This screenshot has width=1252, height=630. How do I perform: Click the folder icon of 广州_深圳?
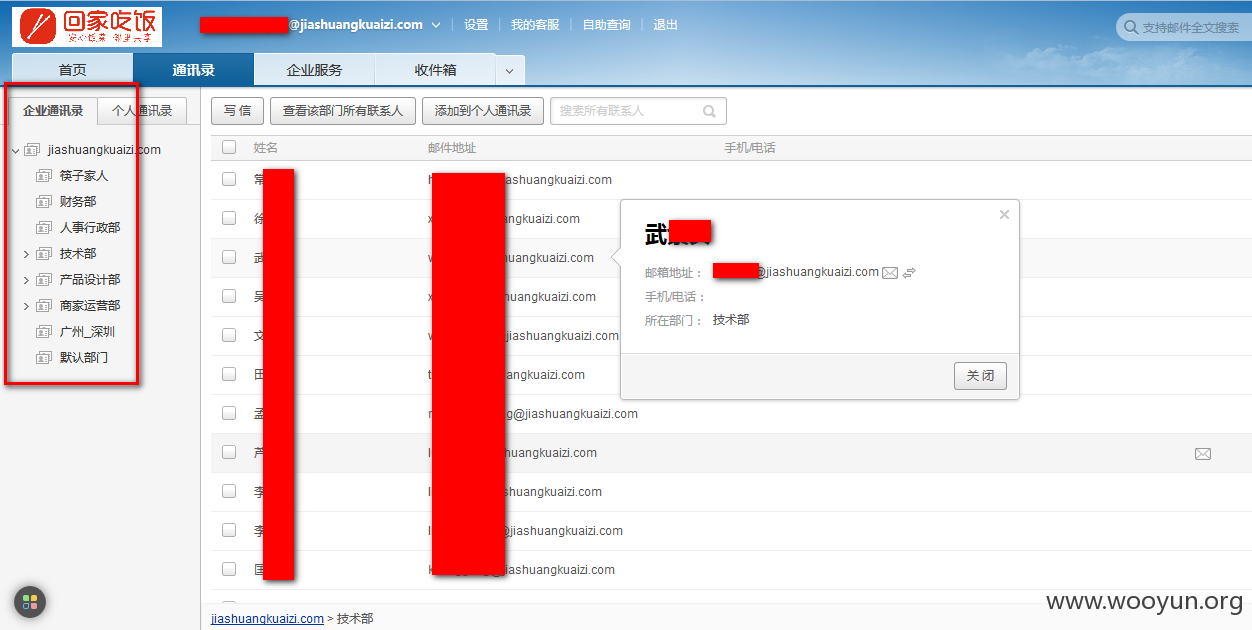[x=44, y=332]
